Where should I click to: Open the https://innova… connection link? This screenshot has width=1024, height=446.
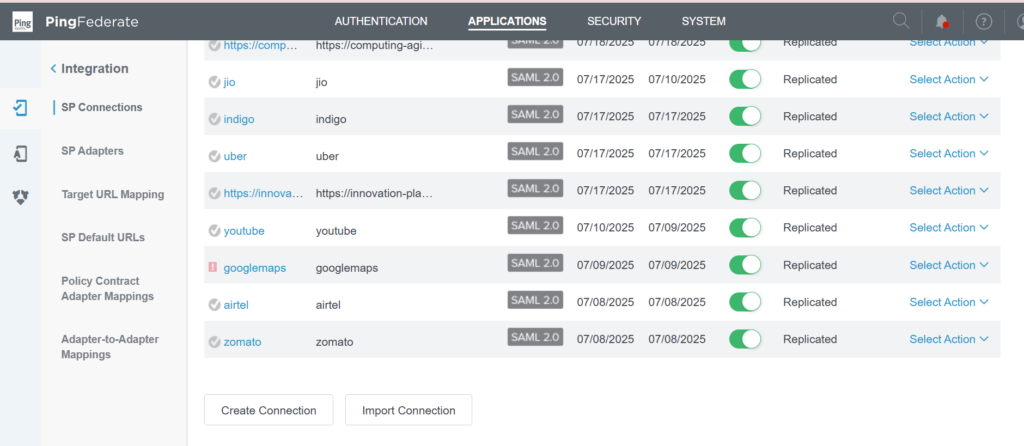pyautogui.click(x=264, y=193)
